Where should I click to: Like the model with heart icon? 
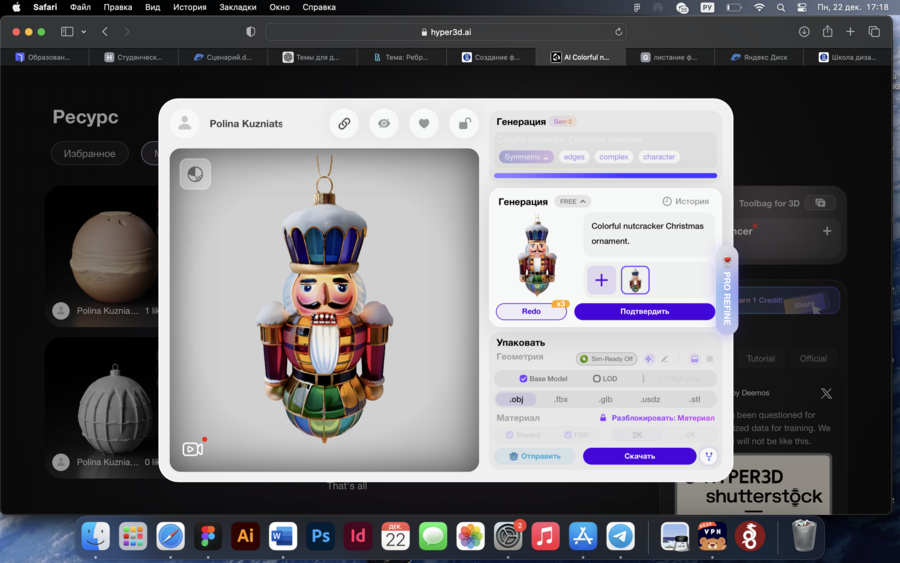(x=424, y=123)
